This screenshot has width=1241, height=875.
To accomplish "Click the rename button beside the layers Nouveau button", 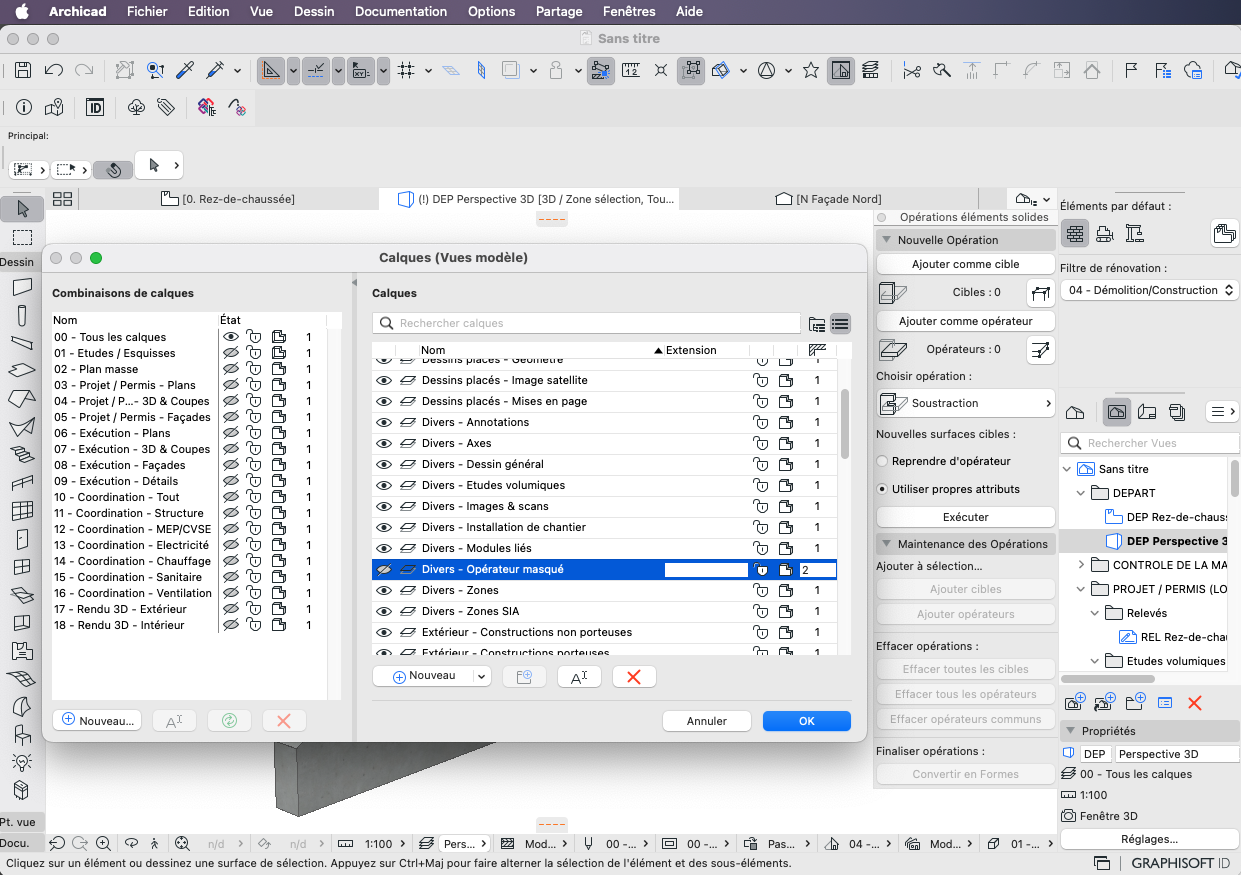I will pyautogui.click(x=579, y=677).
